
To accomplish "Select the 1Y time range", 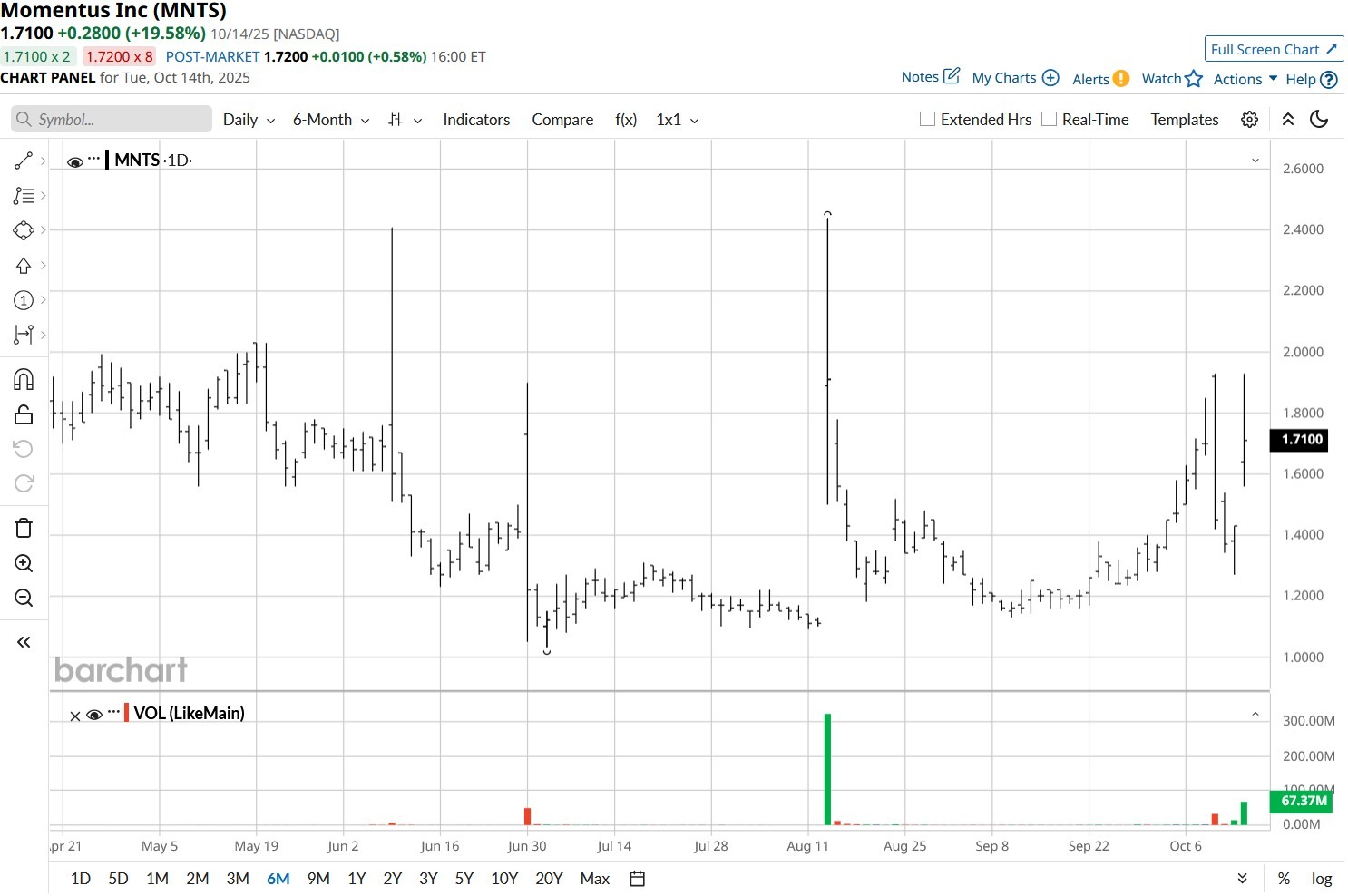I will pos(357,879).
